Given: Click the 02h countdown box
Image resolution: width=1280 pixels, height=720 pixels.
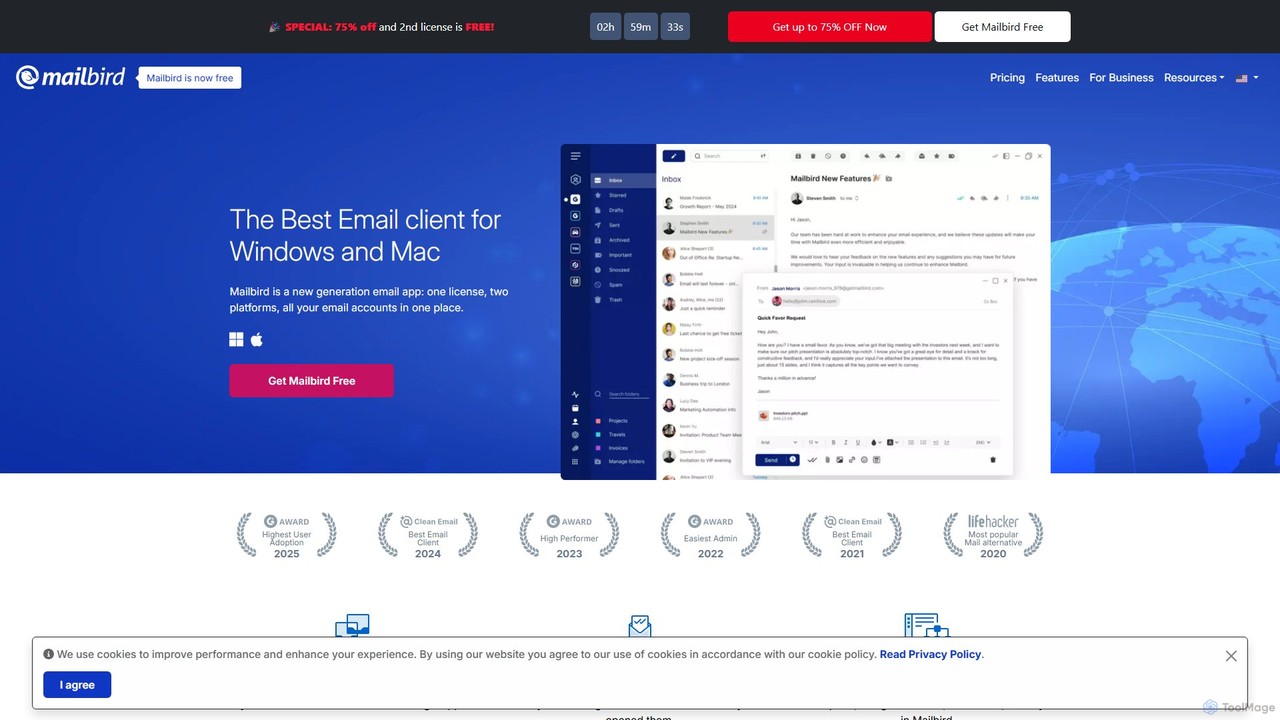Looking at the screenshot, I should [605, 27].
